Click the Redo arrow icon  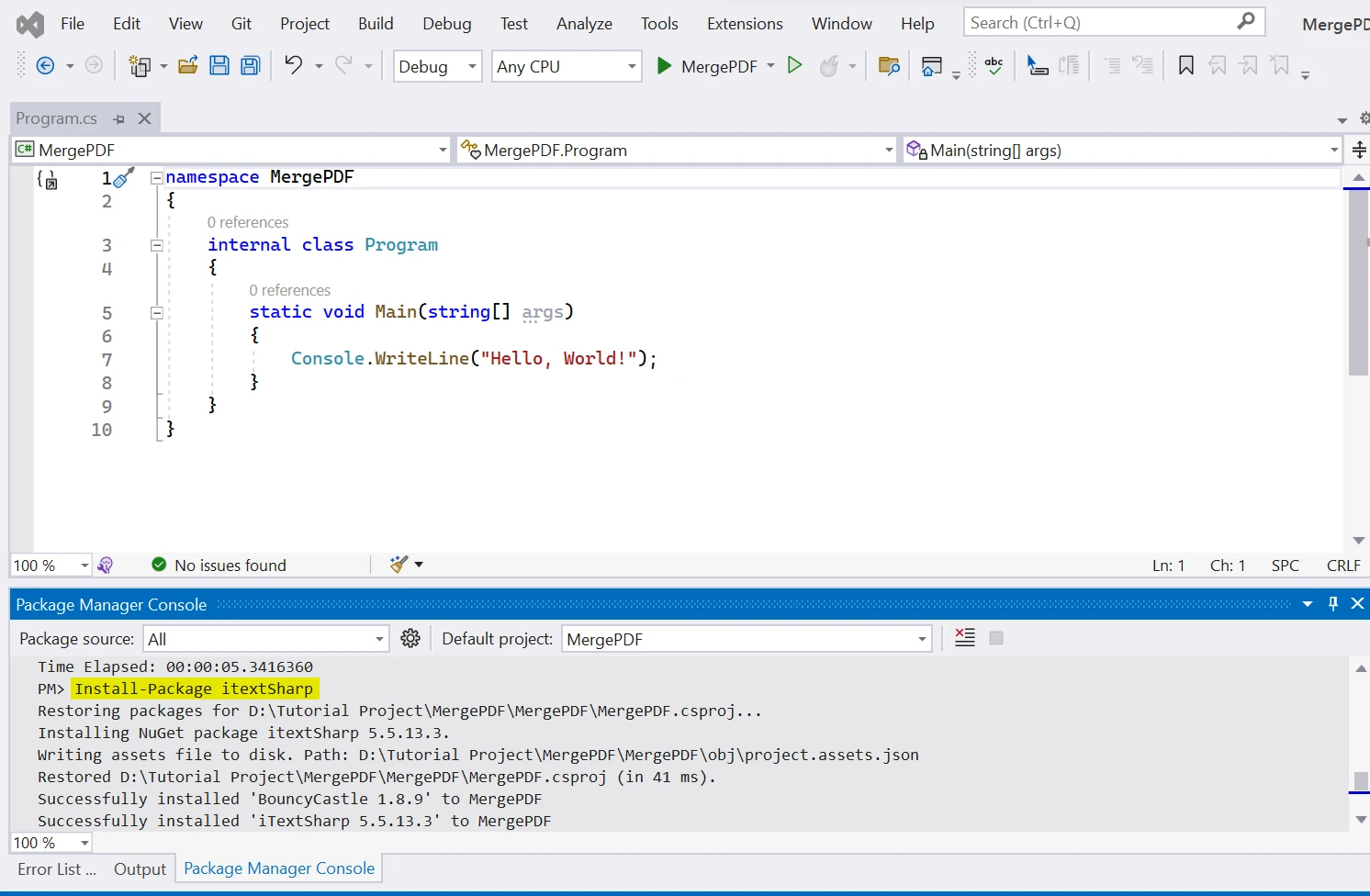343,64
